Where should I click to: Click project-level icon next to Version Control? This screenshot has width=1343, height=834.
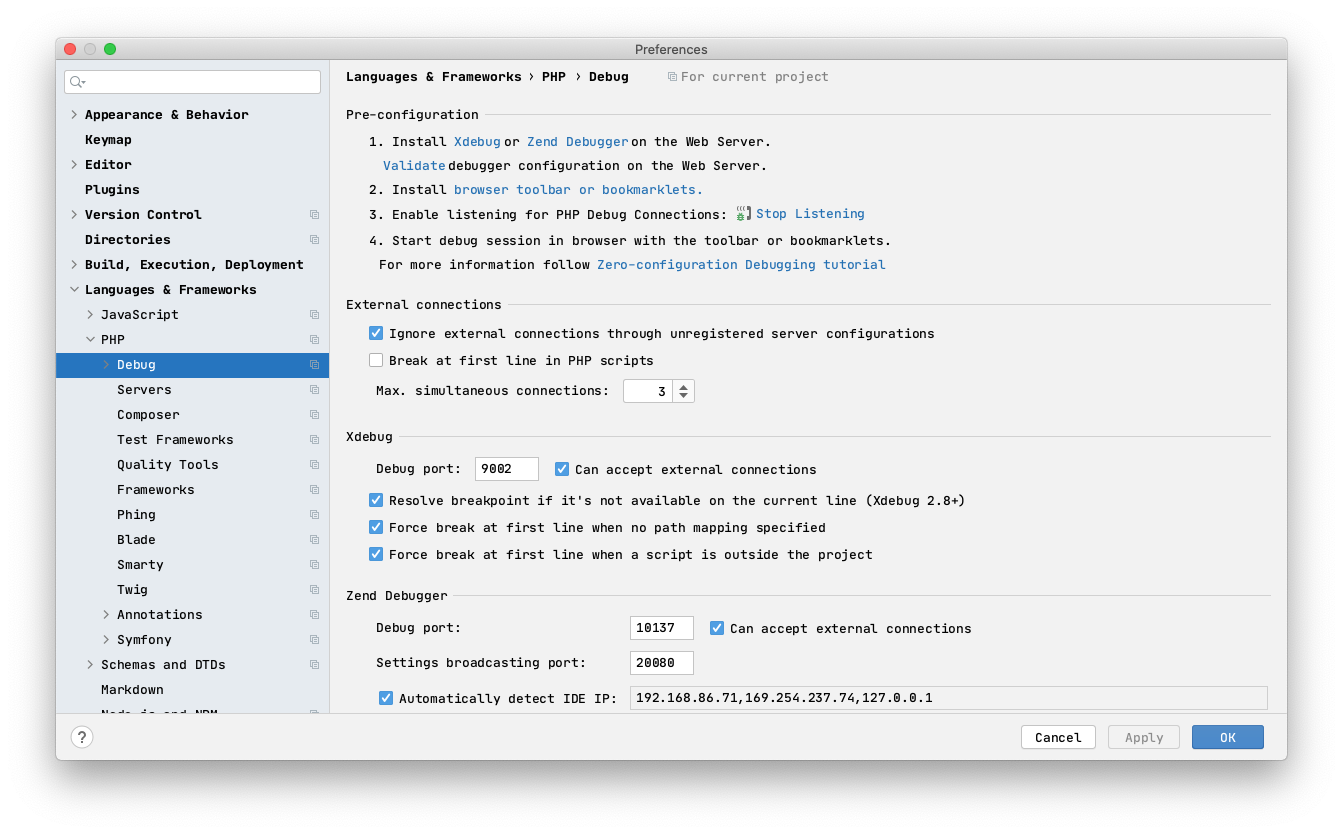(x=314, y=215)
